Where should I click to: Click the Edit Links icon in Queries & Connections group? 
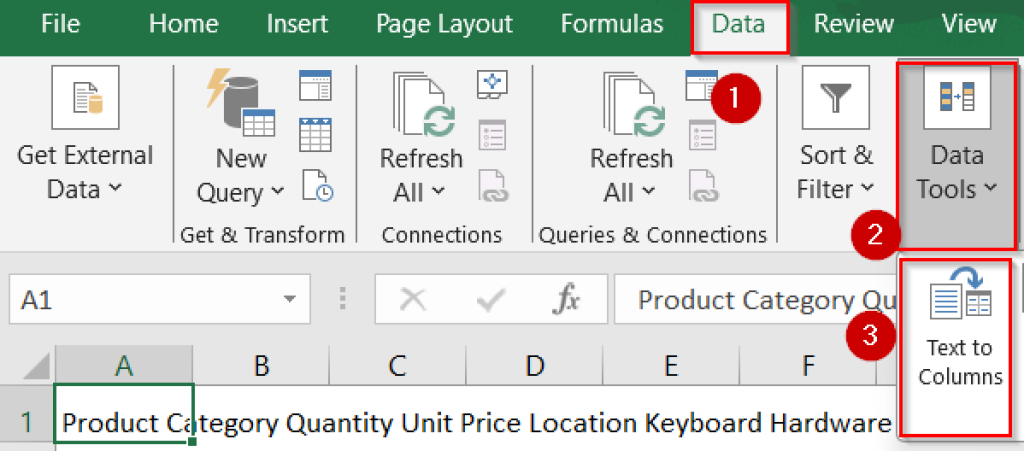pos(704,185)
